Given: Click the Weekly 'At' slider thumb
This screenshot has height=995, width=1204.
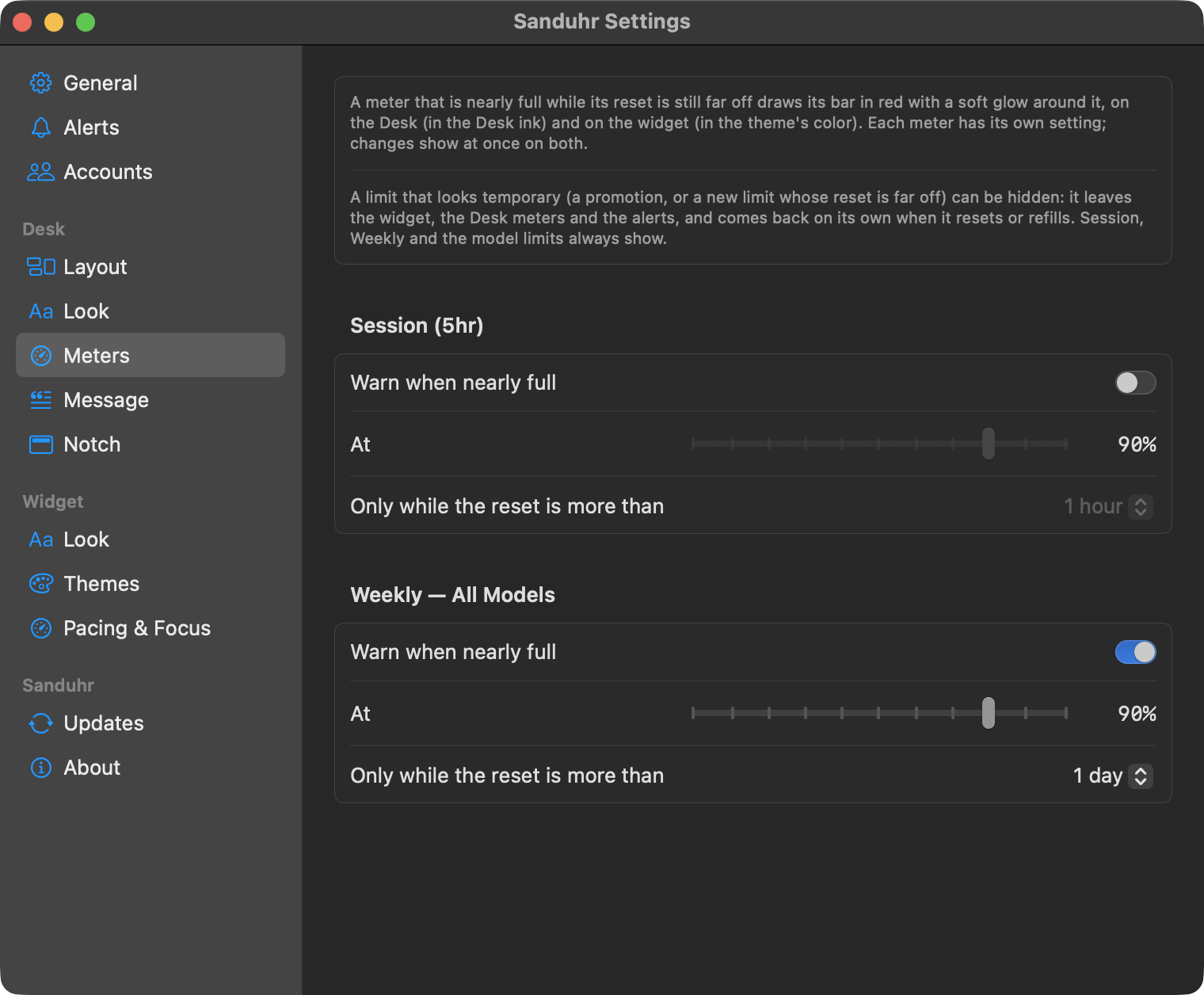Looking at the screenshot, I should click(x=988, y=713).
